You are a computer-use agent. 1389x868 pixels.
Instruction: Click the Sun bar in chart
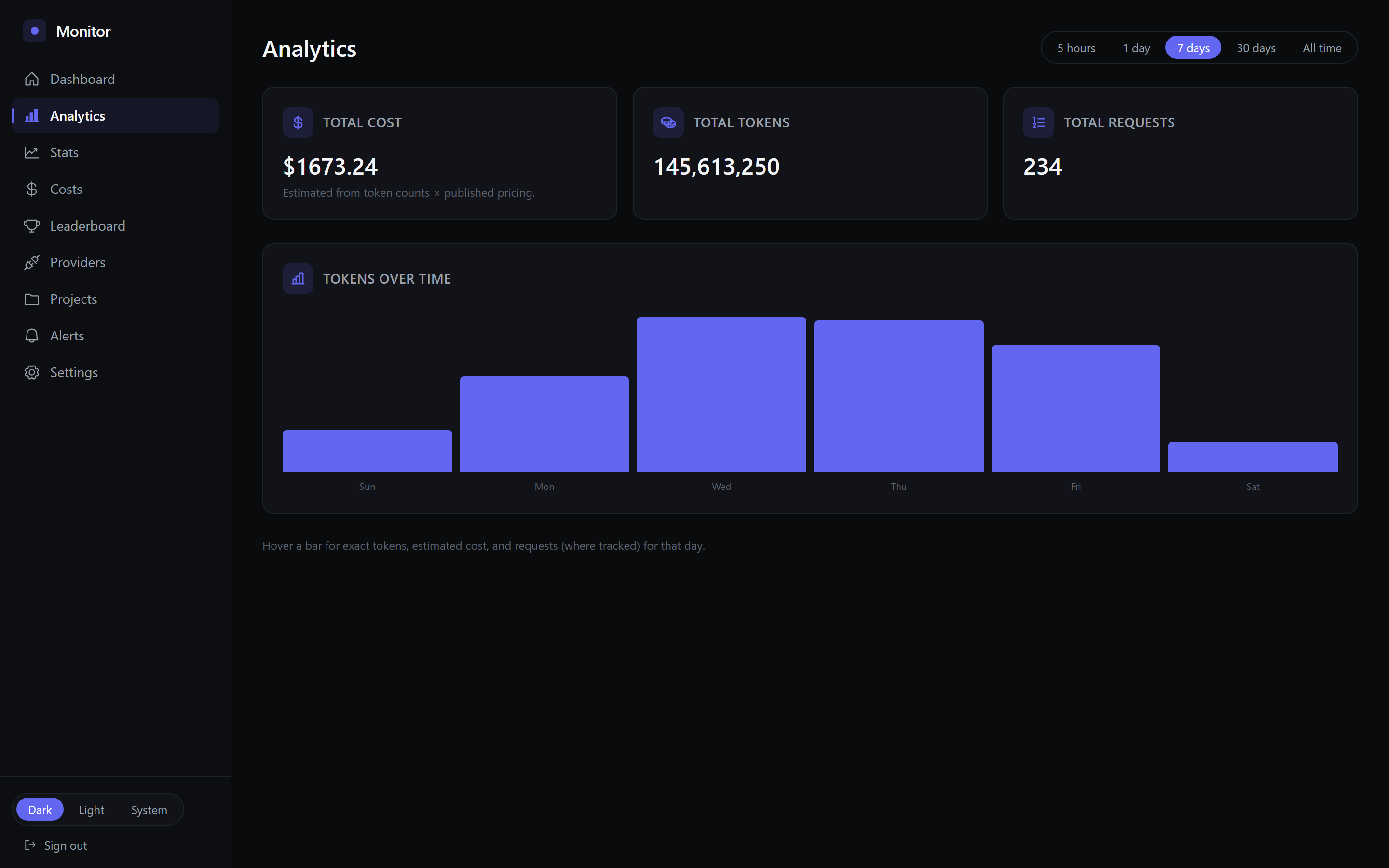coord(367,451)
